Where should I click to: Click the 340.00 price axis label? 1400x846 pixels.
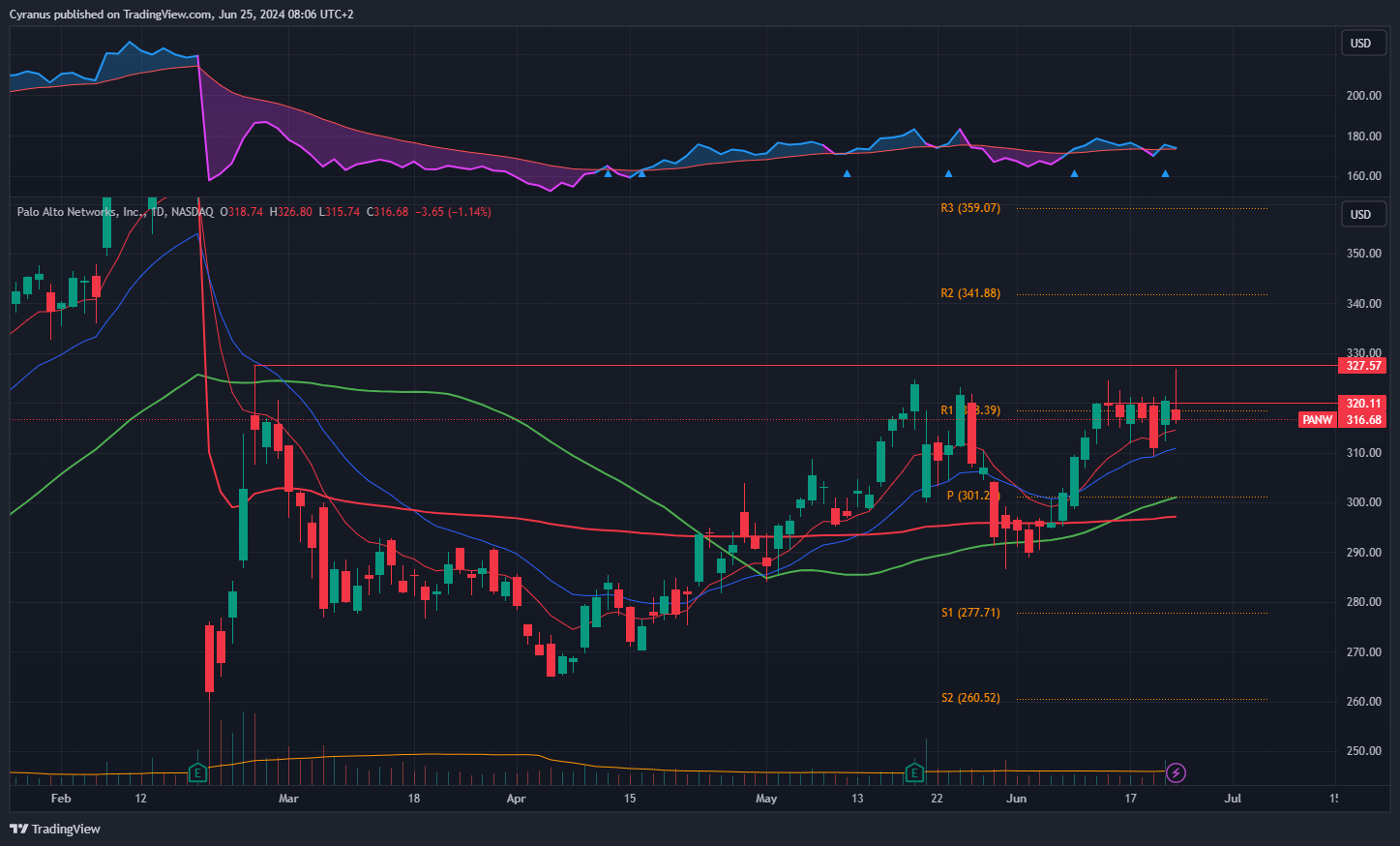coord(1364,304)
